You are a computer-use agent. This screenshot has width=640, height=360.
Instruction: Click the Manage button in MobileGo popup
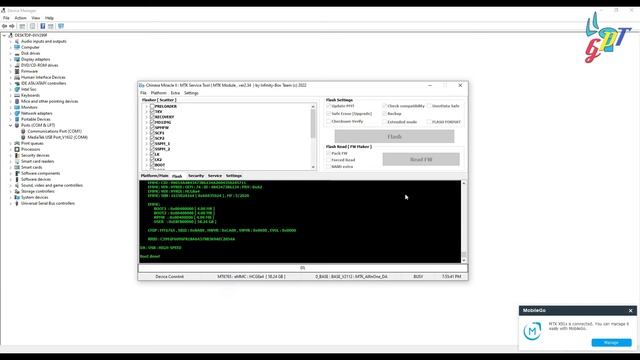611,342
